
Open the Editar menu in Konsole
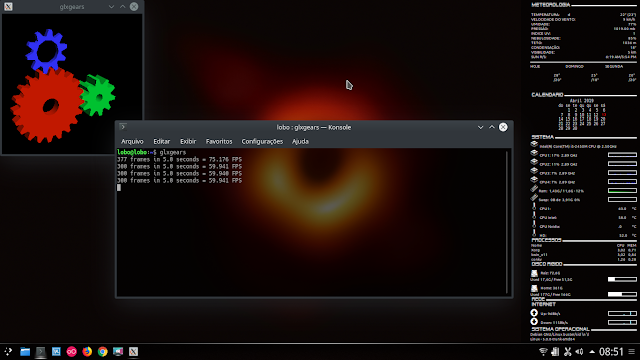[x=162, y=141]
